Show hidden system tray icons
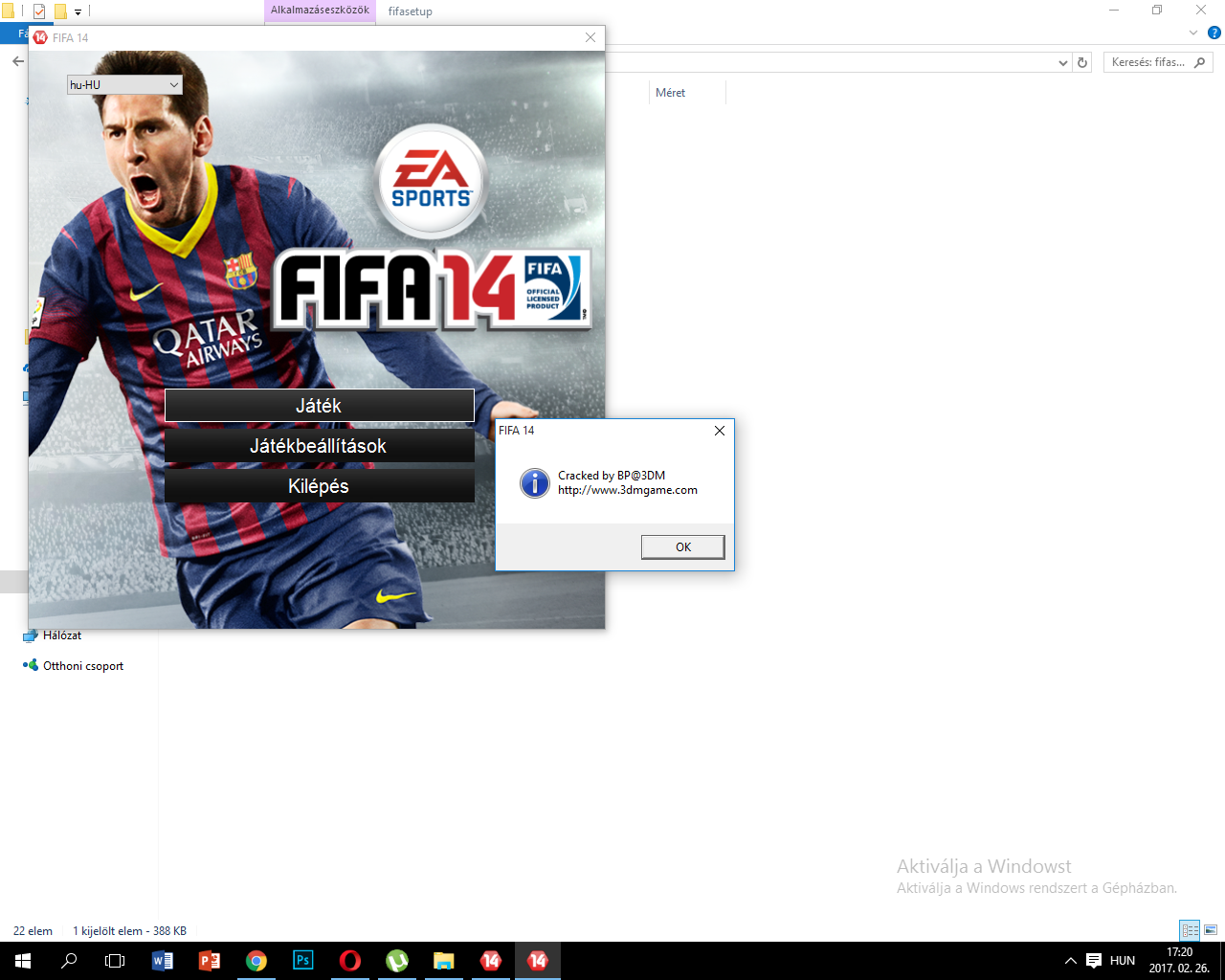Image resolution: width=1225 pixels, height=980 pixels. (1071, 961)
